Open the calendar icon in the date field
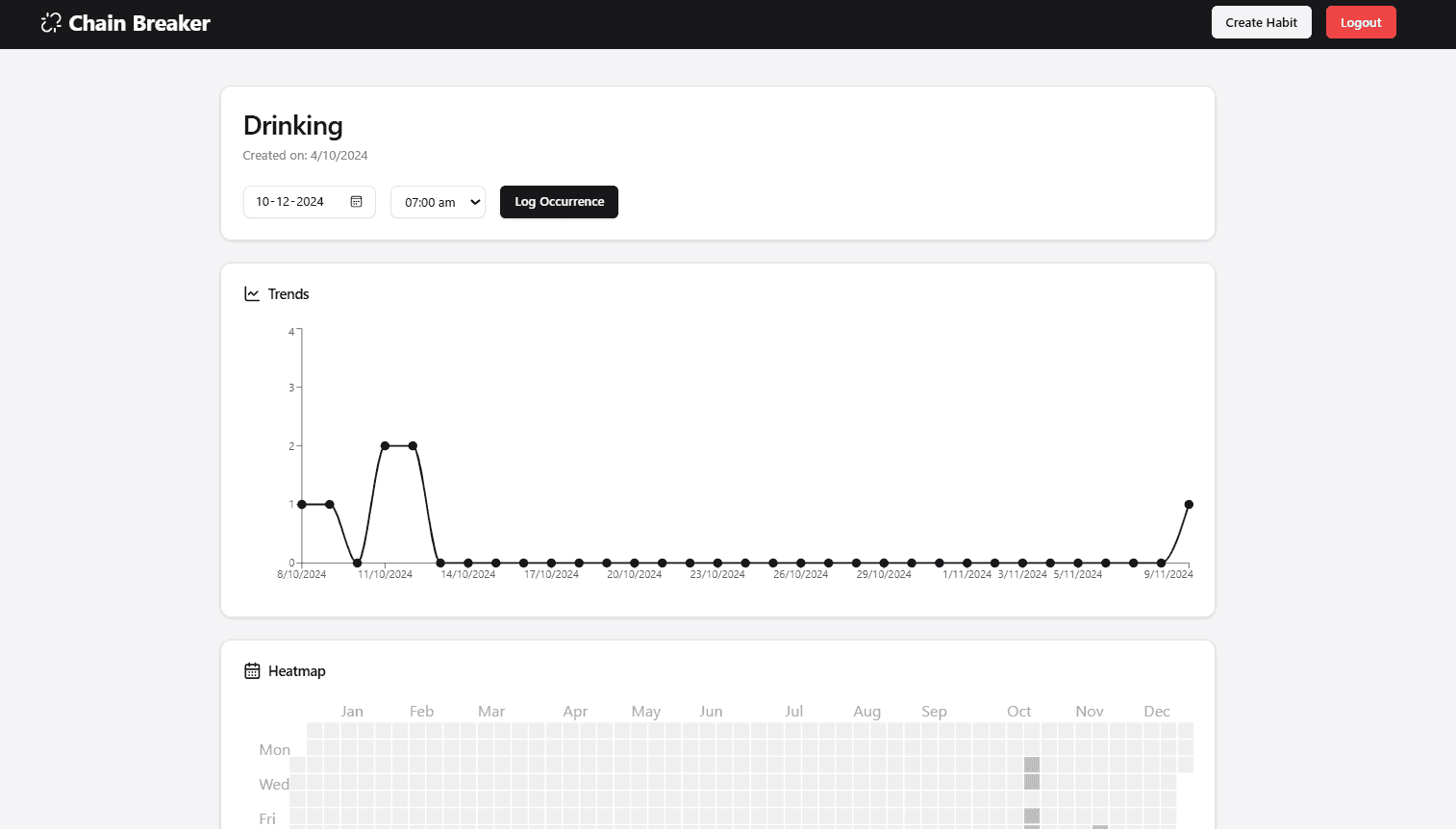This screenshot has height=829, width=1456. 356,202
